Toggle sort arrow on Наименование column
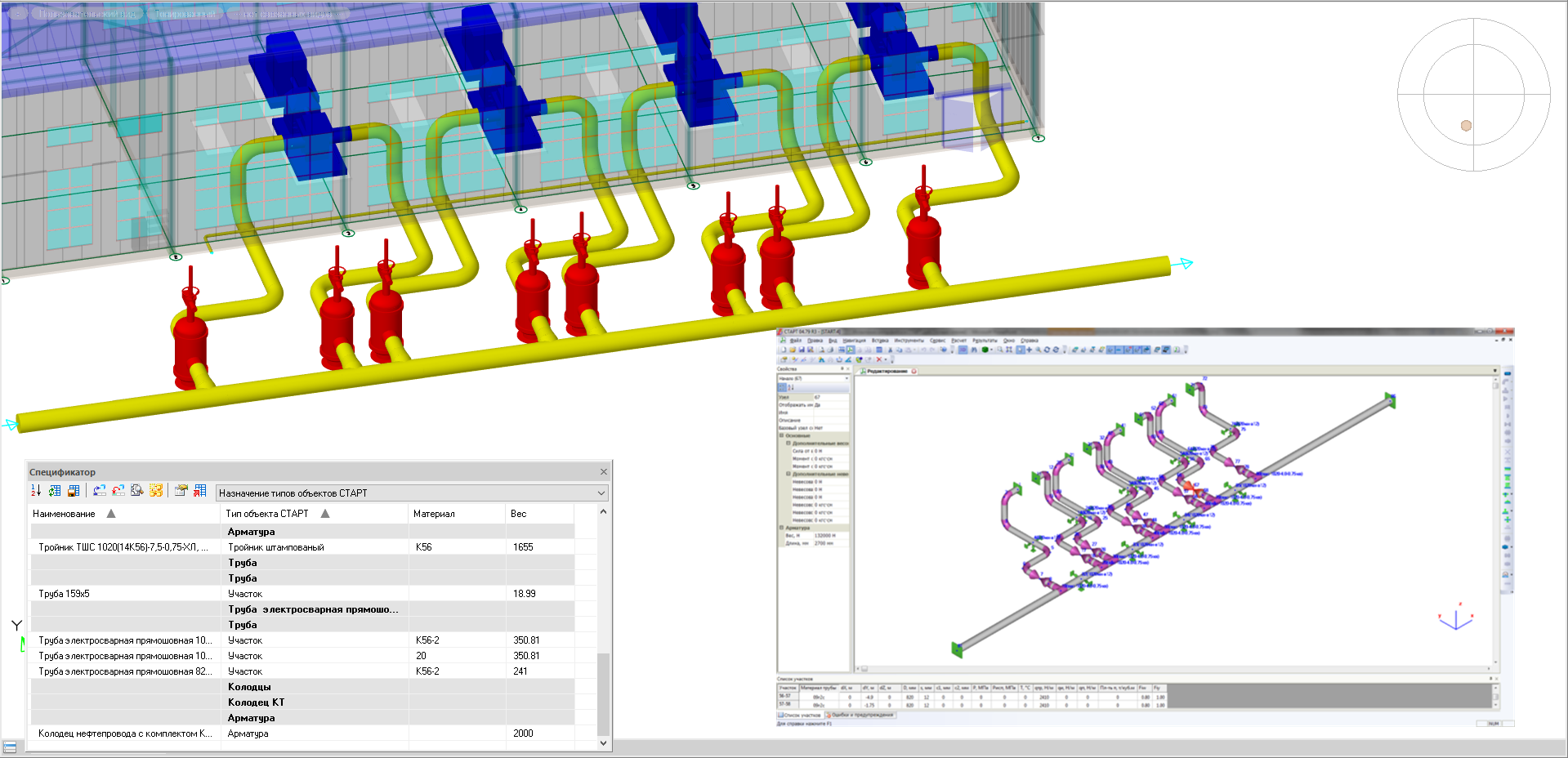Viewport: 1568px width, 758px height. (111, 514)
